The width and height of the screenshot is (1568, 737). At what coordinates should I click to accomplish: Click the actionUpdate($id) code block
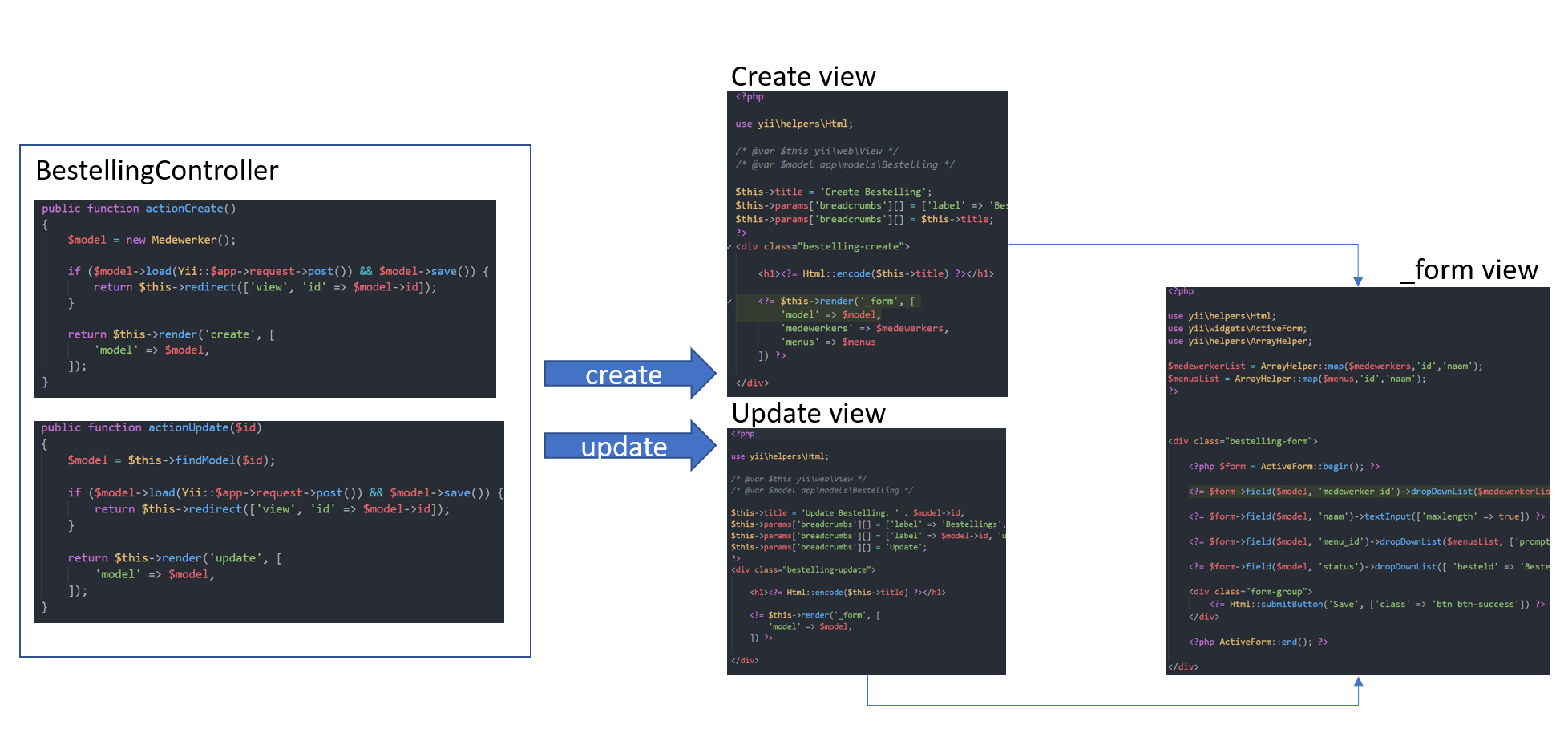pyautogui.click(x=269, y=521)
